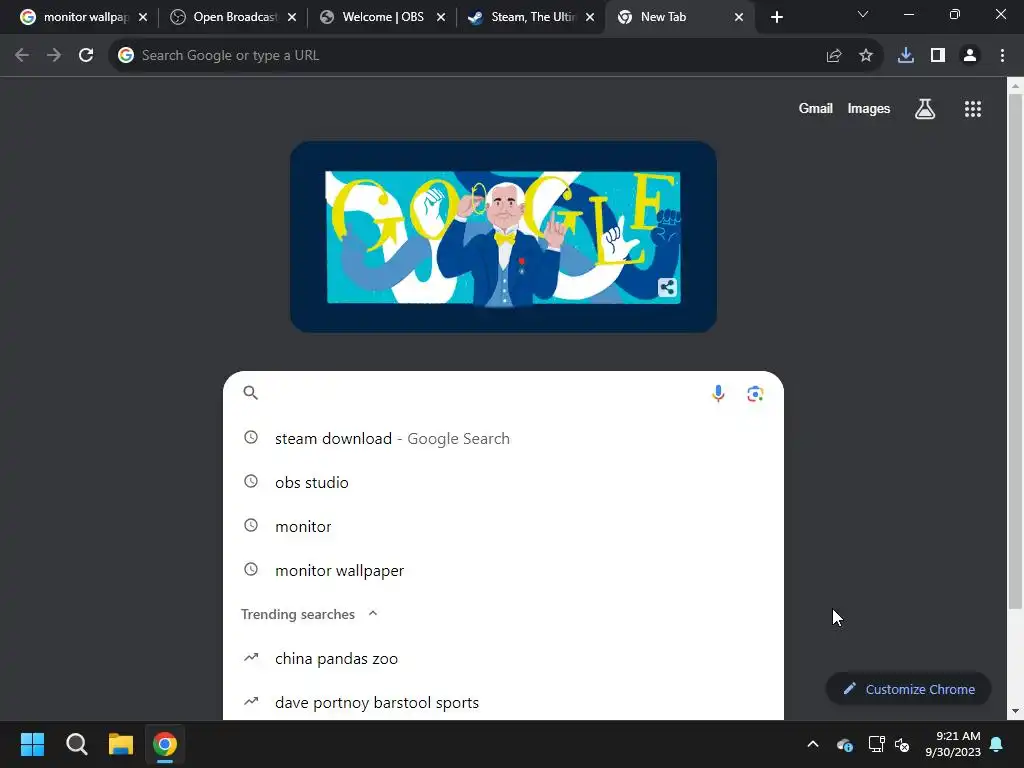Screen dimensions: 1024x768
Task: Start voice search with microphone
Action: 718,393
